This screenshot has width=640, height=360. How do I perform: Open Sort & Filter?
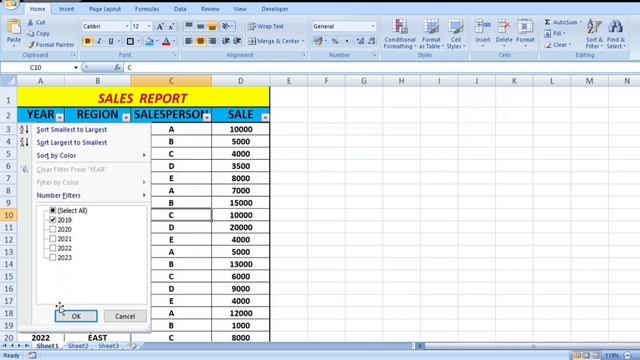click(x=594, y=34)
